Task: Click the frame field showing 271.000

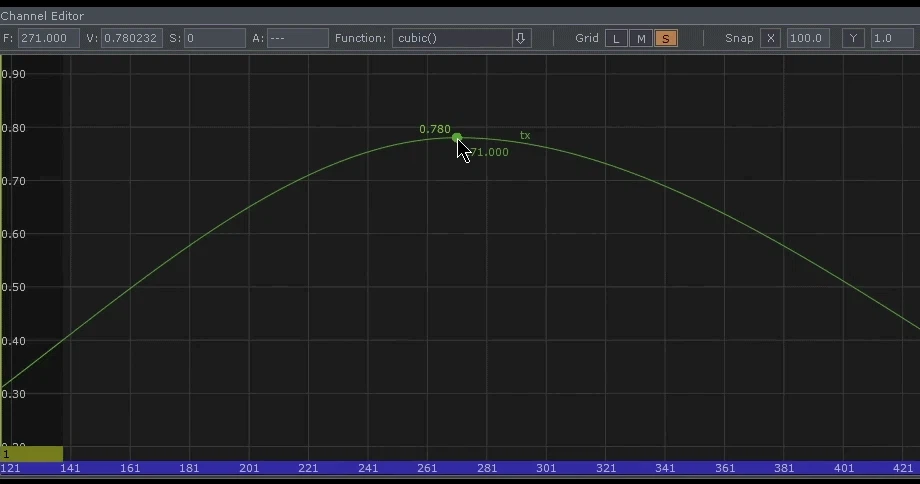Action: (49, 38)
